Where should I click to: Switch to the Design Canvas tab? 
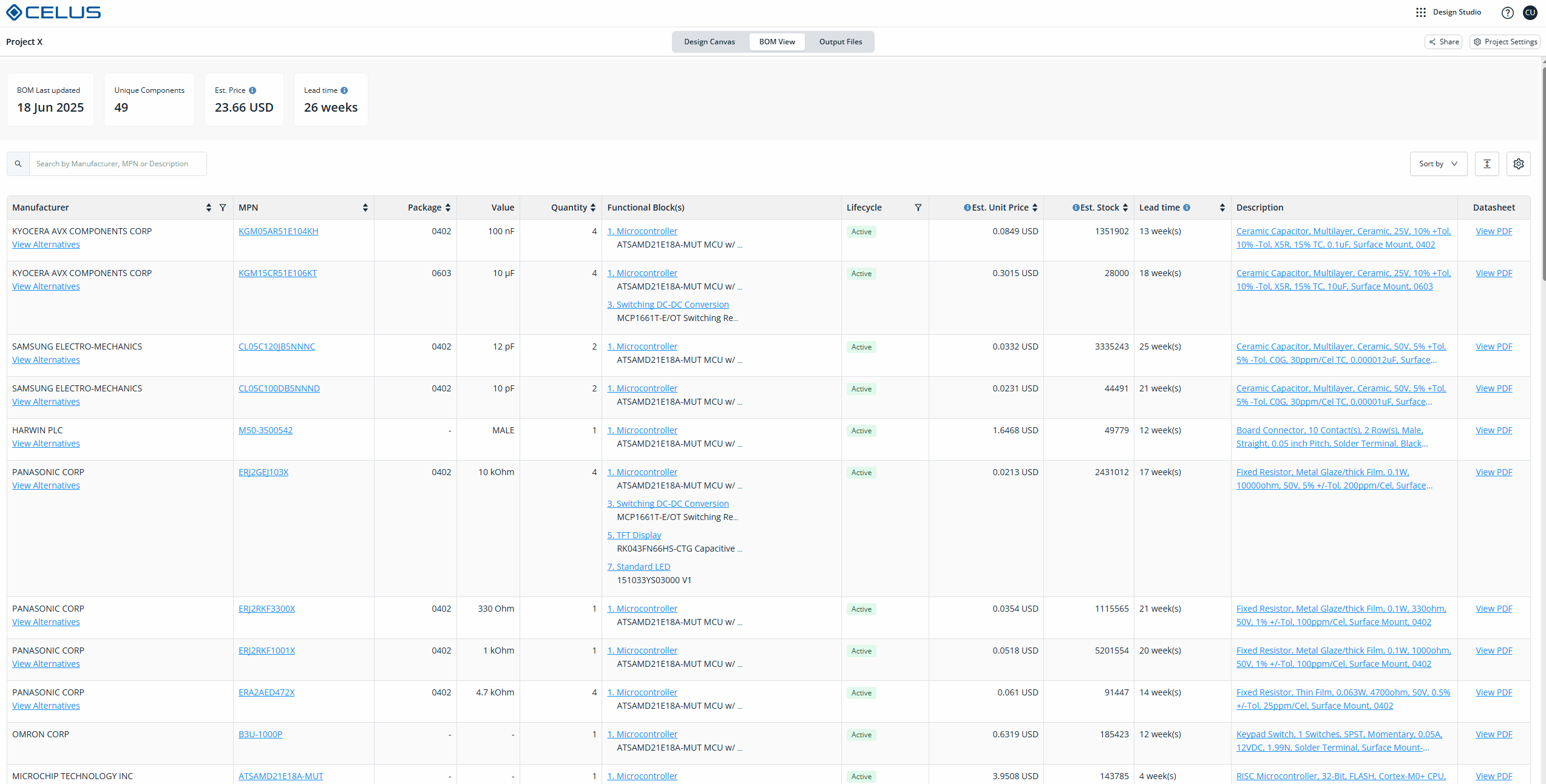pyautogui.click(x=710, y=42)
